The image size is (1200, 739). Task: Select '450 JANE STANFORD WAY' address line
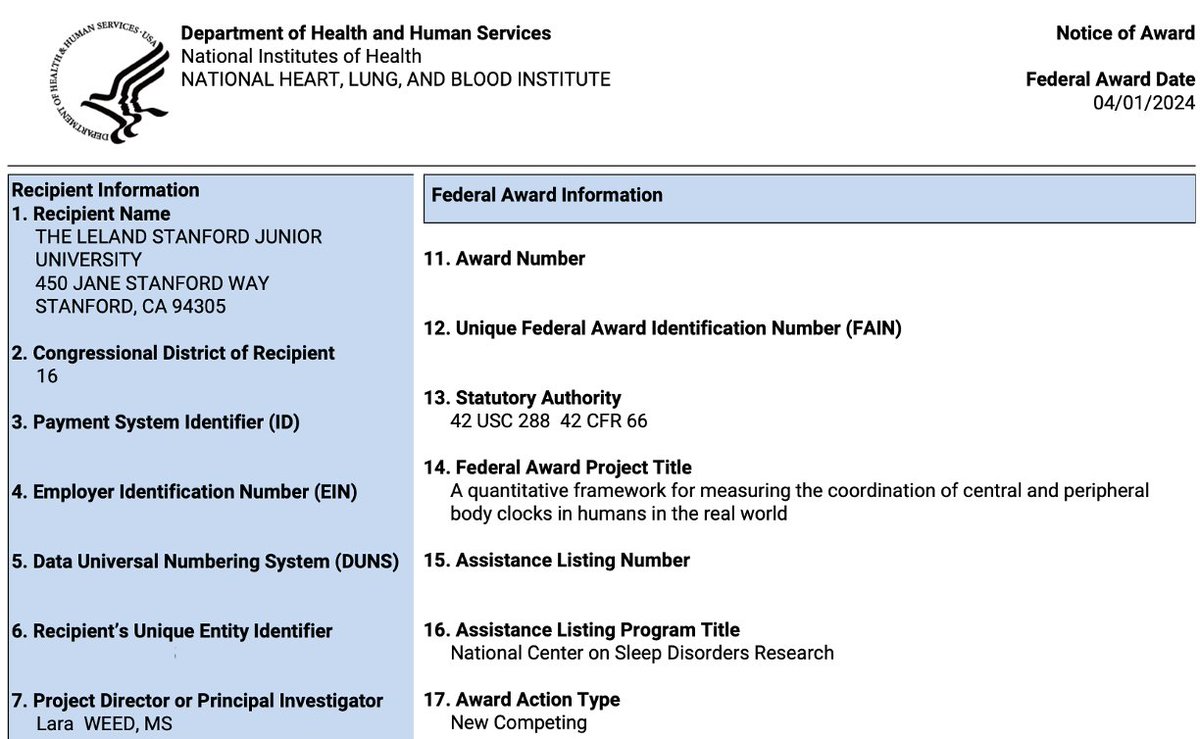(152, 283)
